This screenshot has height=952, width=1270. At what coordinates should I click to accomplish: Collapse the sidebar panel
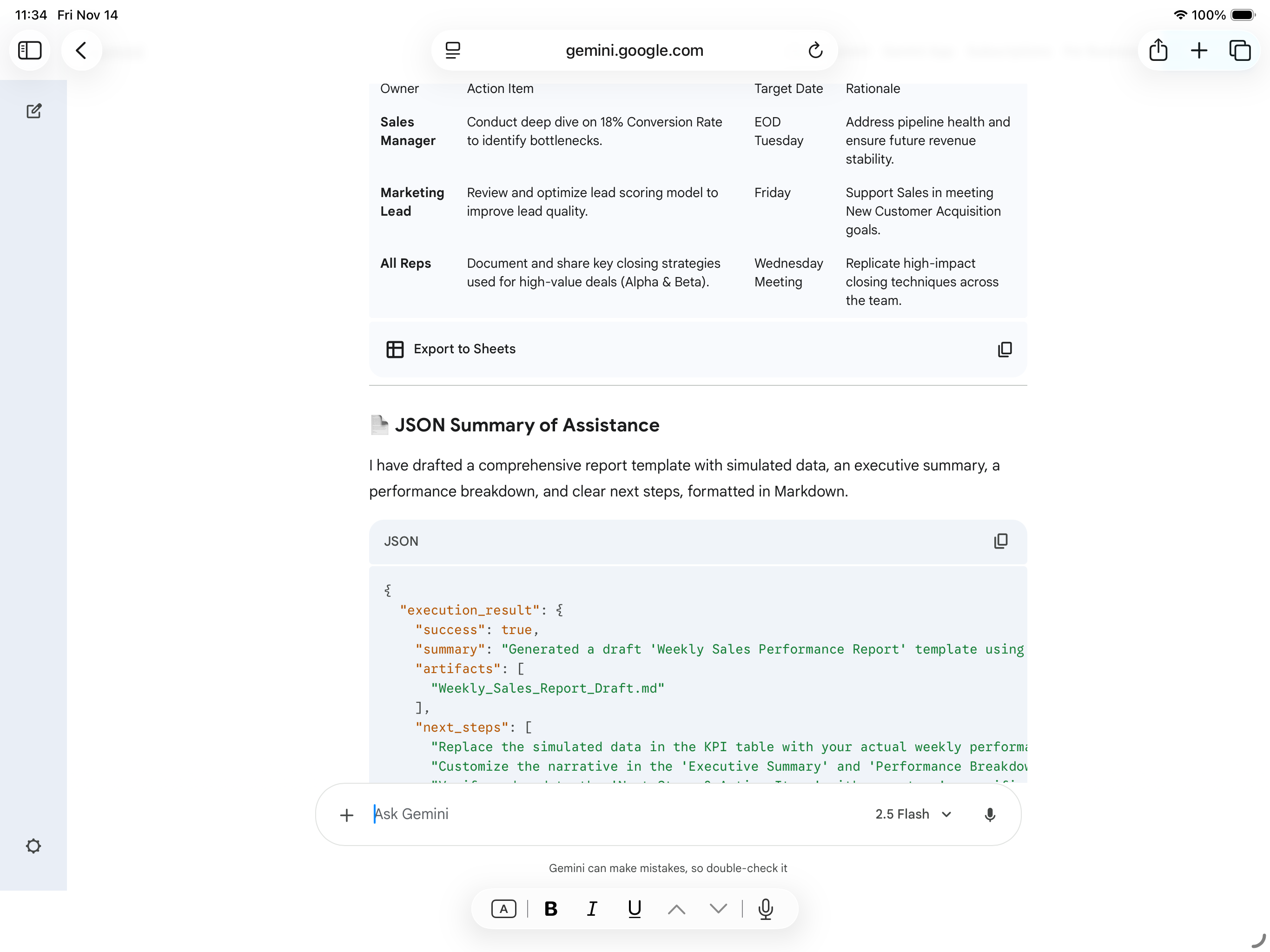click(30, 50)
